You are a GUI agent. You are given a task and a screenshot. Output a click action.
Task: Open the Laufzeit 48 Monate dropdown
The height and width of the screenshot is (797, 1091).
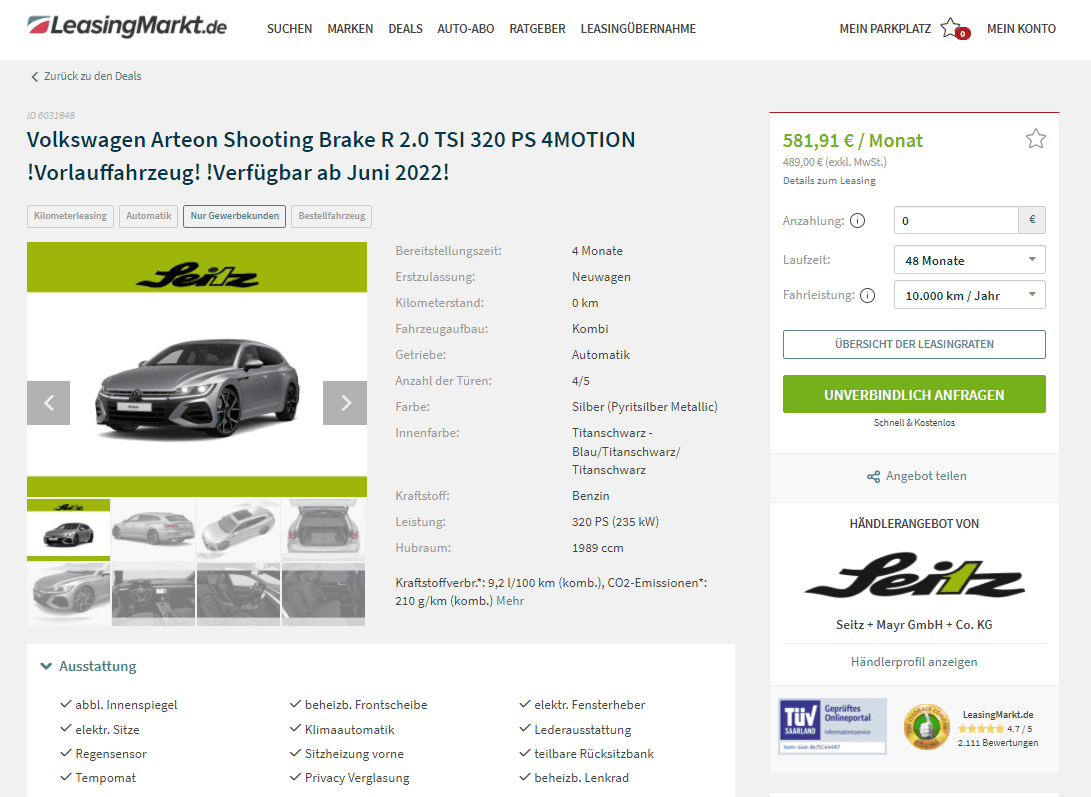click(x=969, y=260)
